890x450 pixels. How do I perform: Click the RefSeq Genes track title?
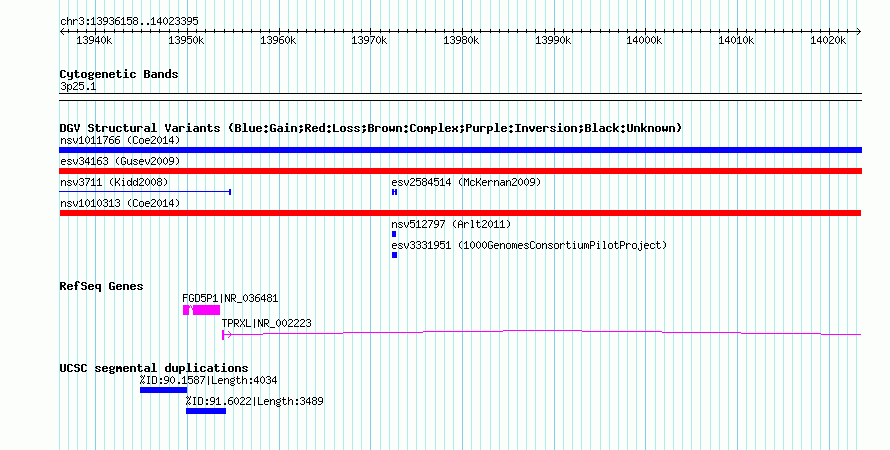[101, 286]
